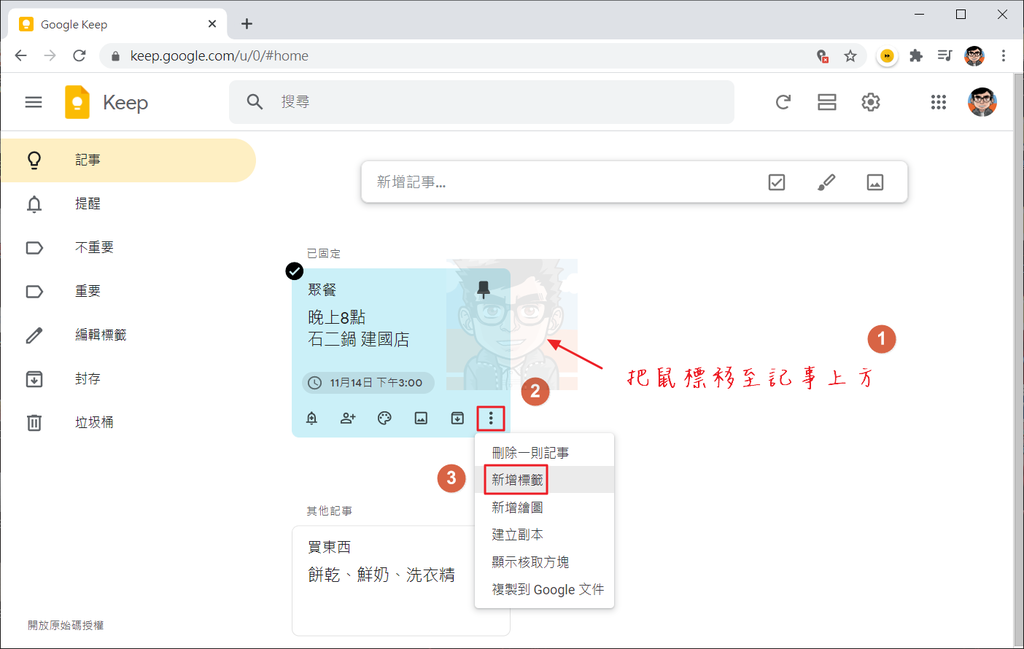The height and width of the screenshot is (649, 1024).
Task: Click the search magnifier icon
Action: coord(255,102)
